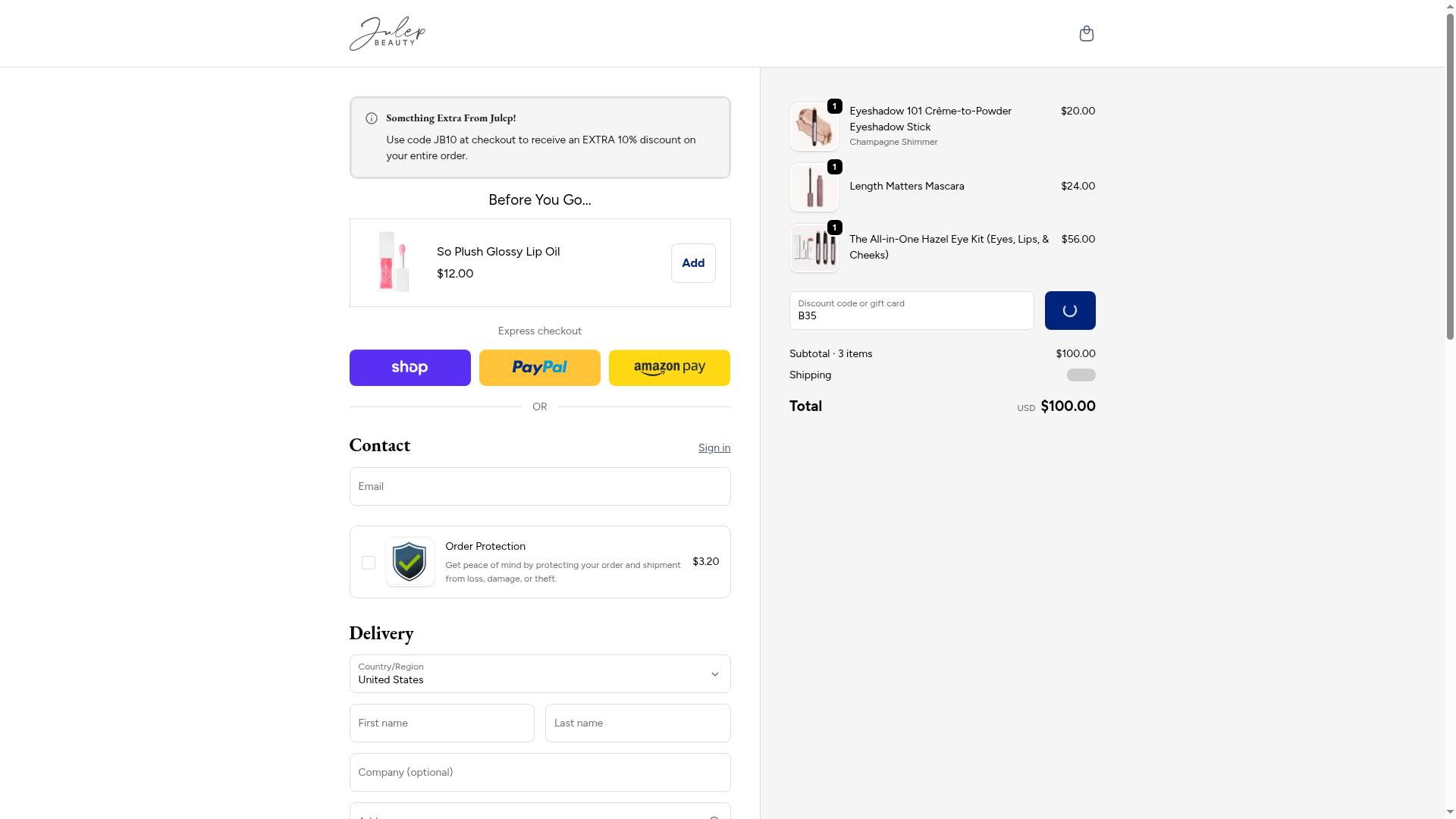Click the Company (optional) field
1456x819 pixels.
[539, 772]
